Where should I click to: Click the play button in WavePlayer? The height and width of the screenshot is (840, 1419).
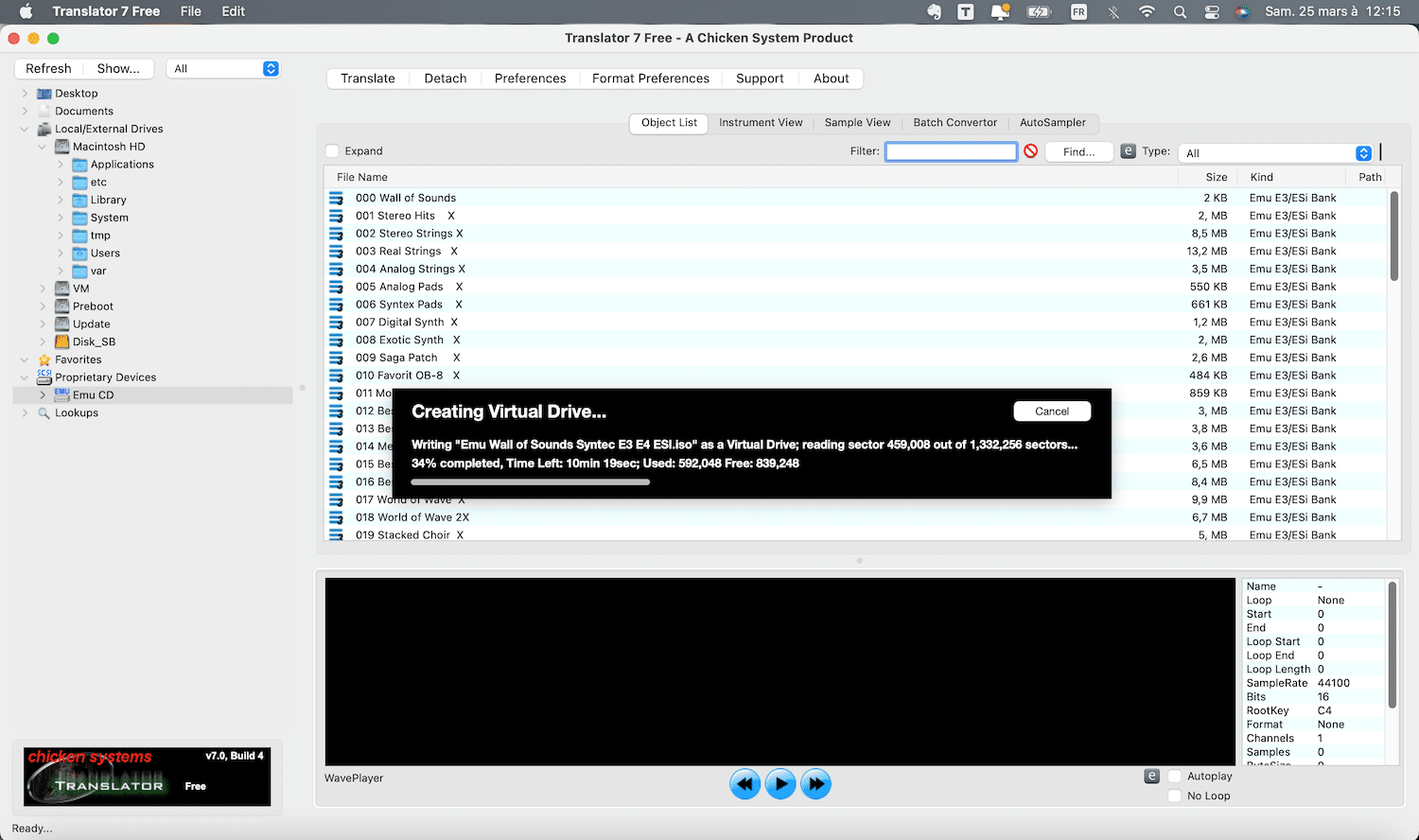tap(780, 784)
